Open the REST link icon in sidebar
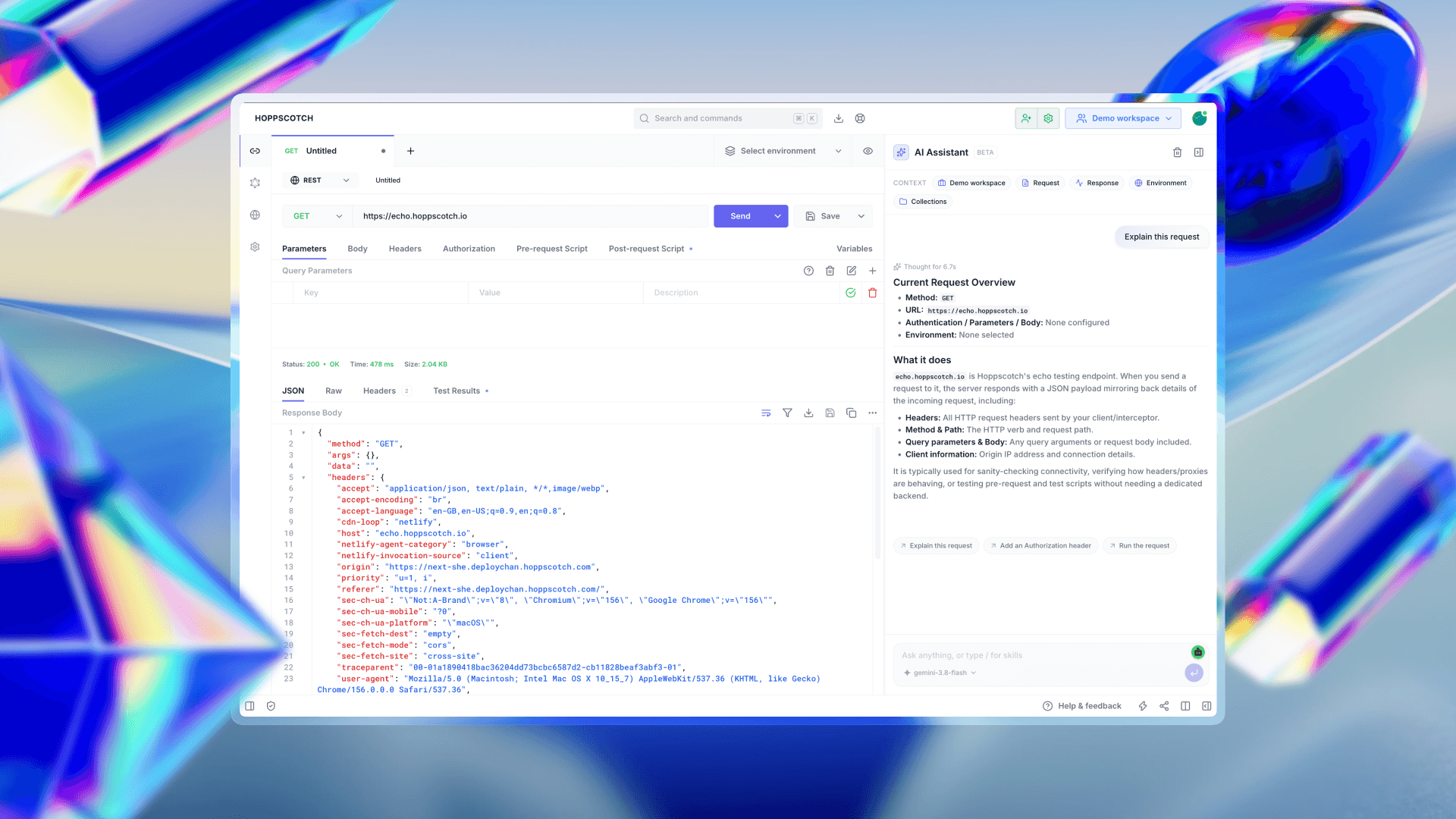The width and height of the screenshot is (1456, 819). 255,151
